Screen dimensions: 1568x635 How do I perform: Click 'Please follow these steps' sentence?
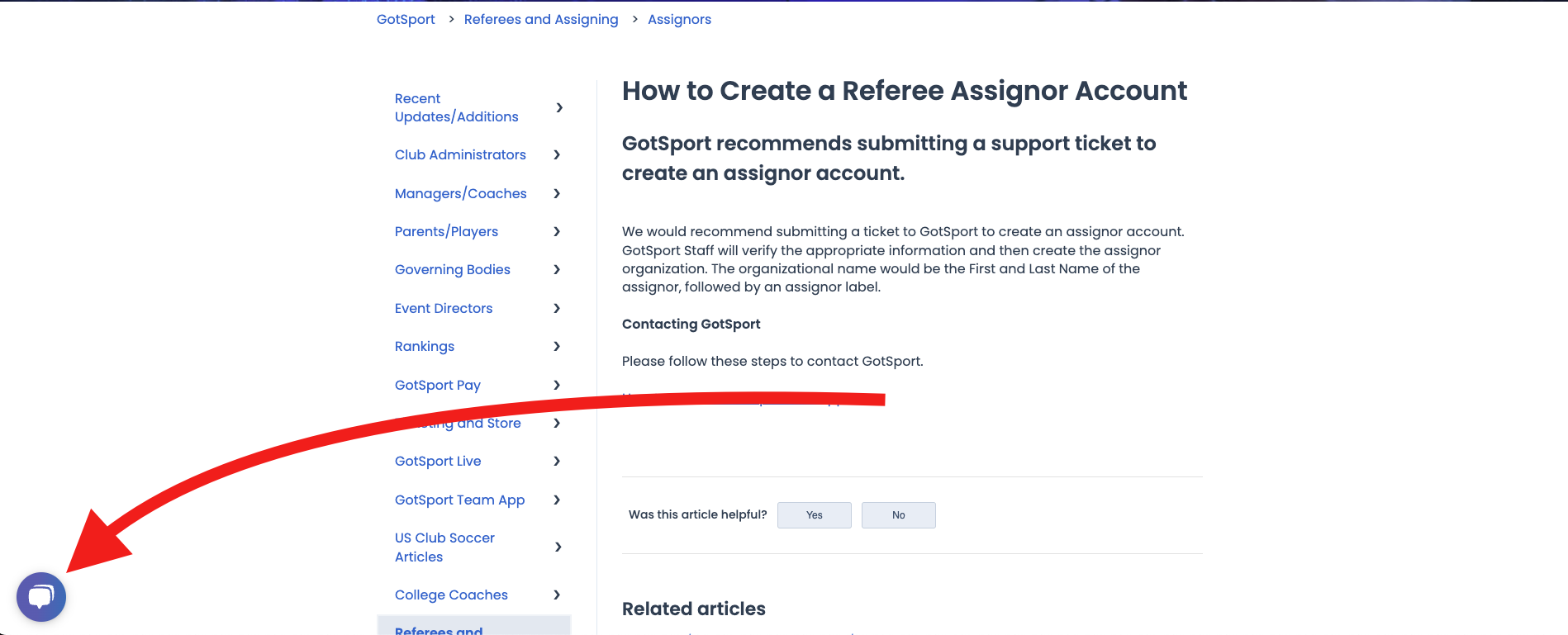[x=772, y=361]
